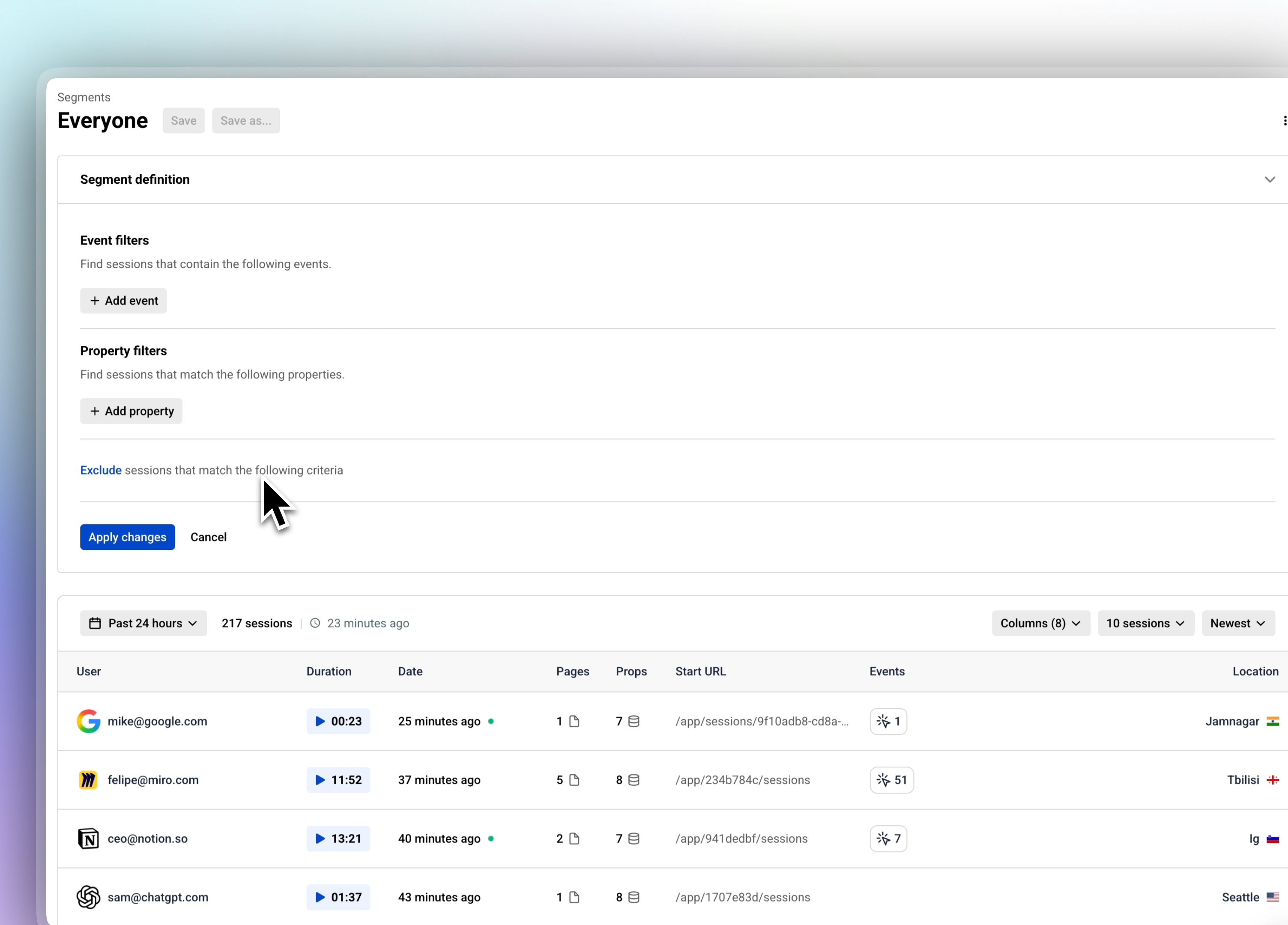Open the Newest sort dropdown
The height and width of the screenshot is (925, 1288).
(1239, 623)
